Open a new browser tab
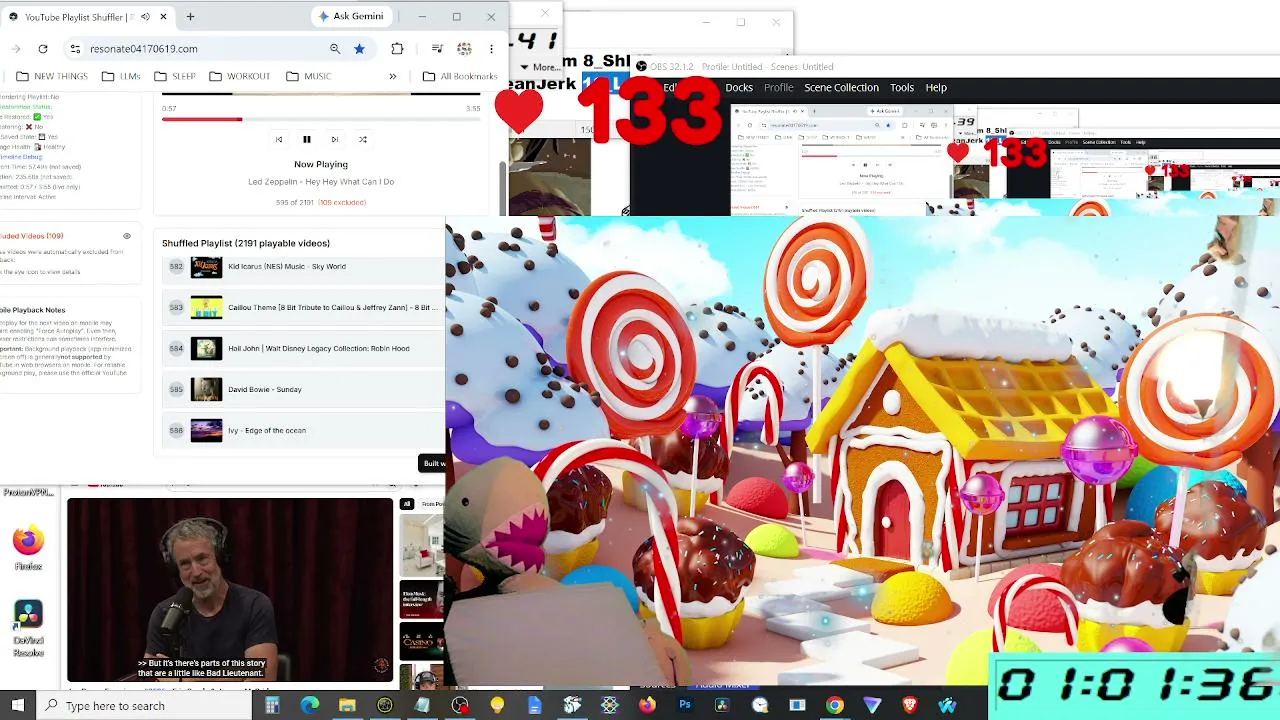Image resolution: width=1280 pixels, height=720 pixels. (x=190, y=17)
